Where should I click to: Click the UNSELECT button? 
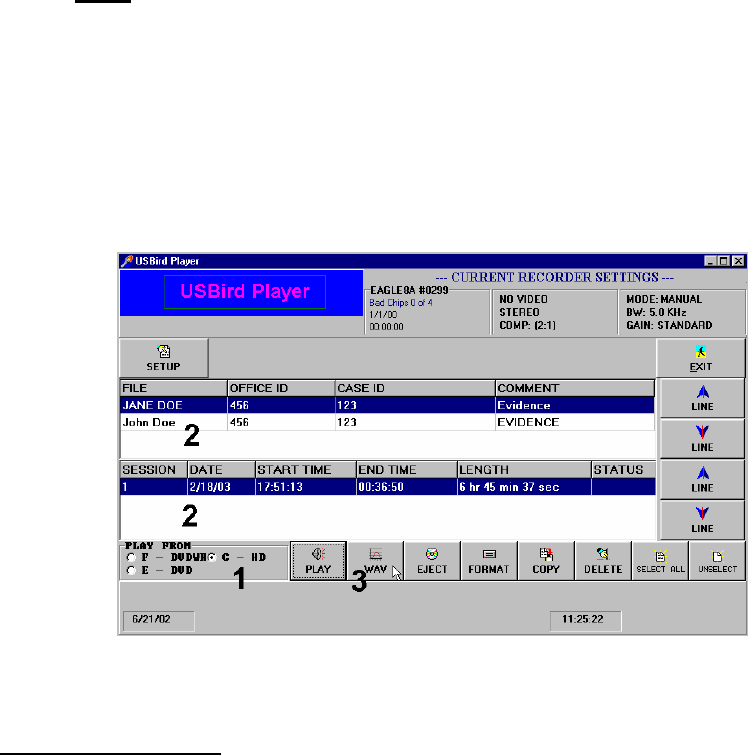pyautogui.click(x=717, y=561)
